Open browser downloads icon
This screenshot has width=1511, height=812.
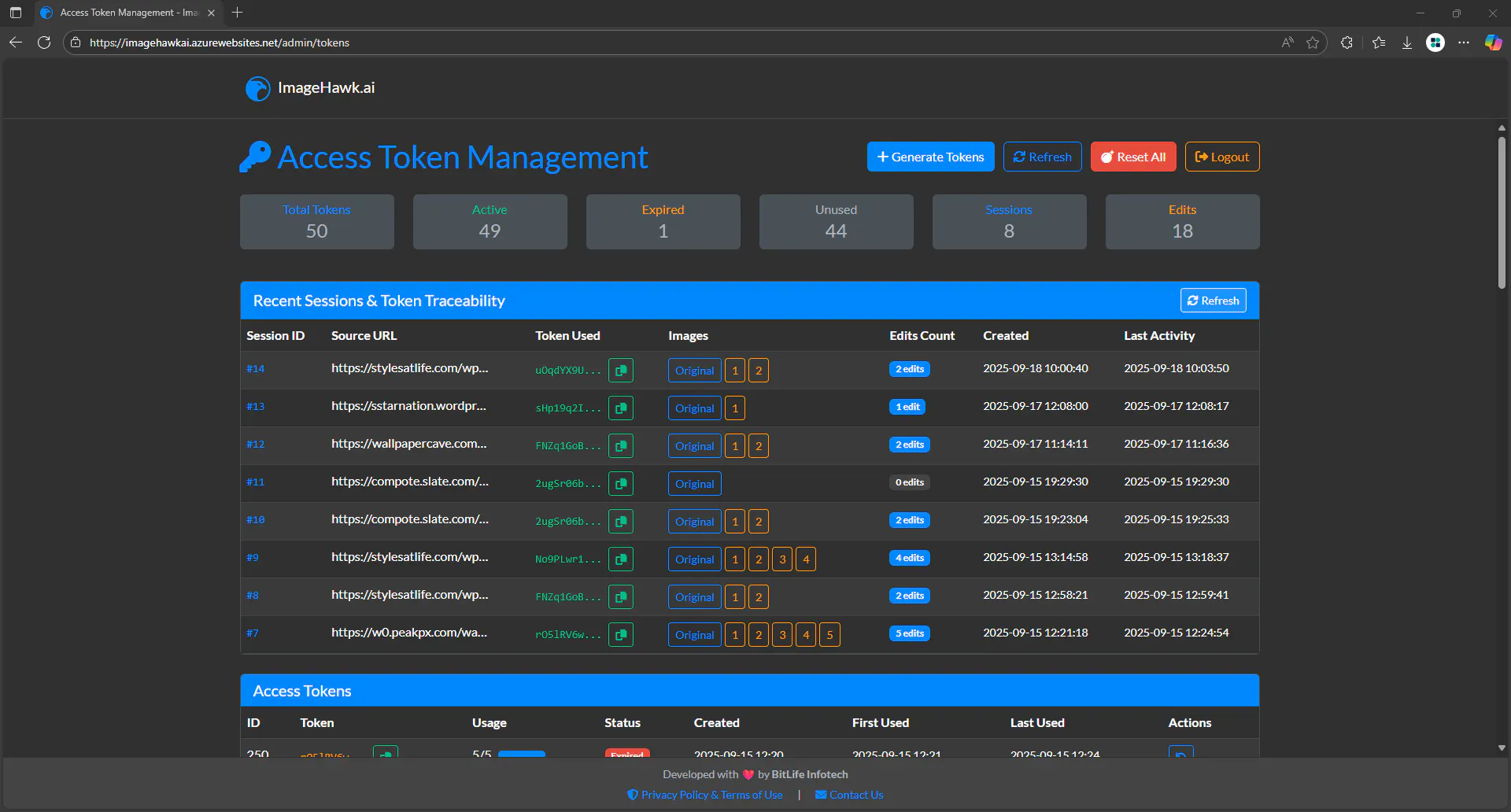(x=1407, y=42)
